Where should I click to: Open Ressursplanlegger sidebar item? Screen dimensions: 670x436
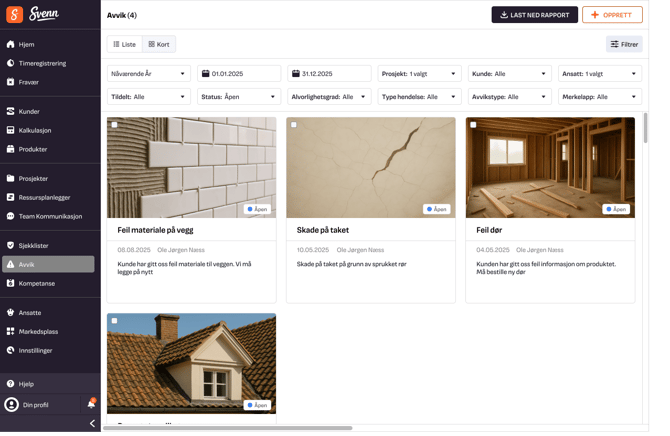point(44,197)
